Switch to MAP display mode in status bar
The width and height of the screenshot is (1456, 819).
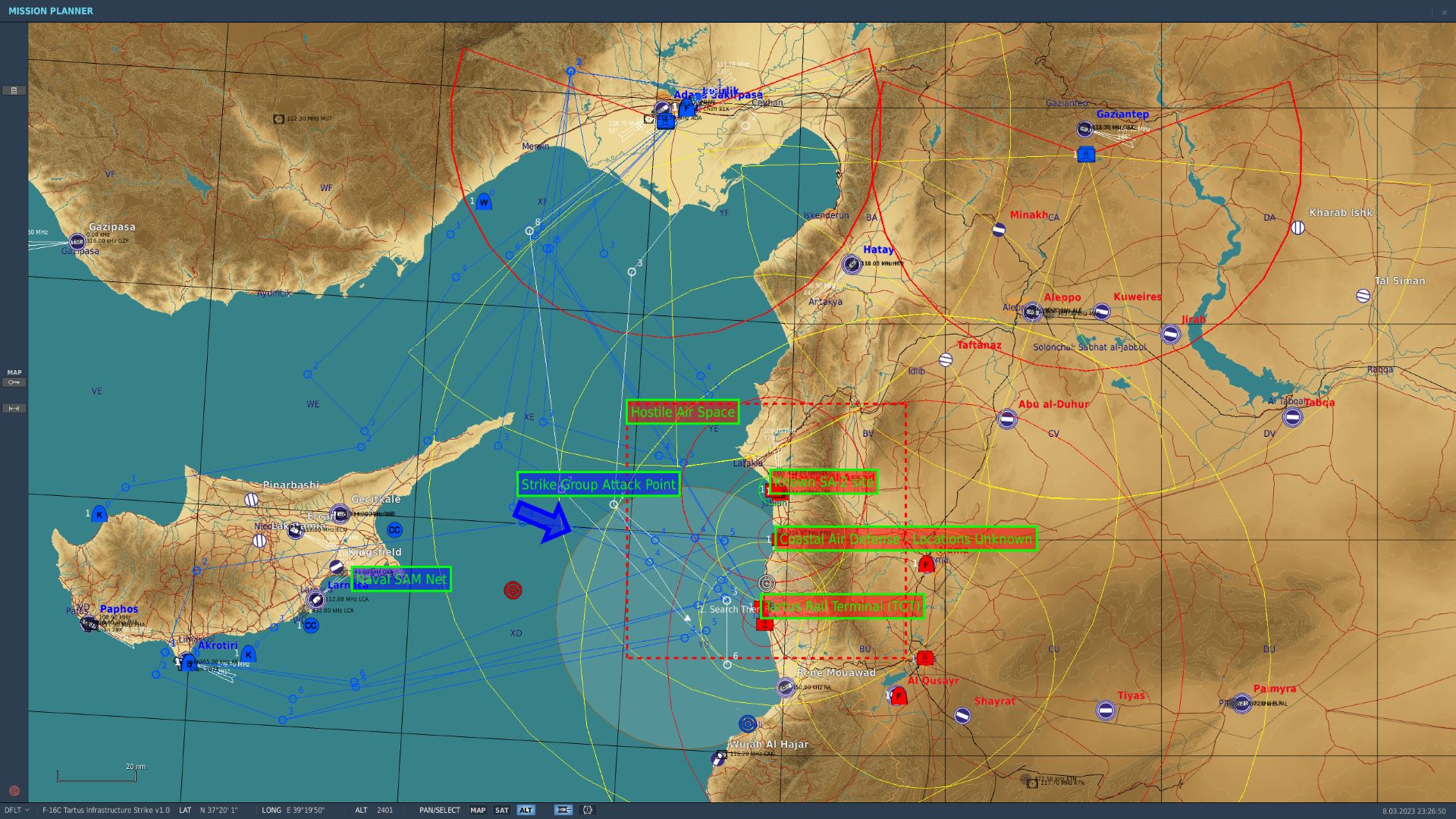click(478, 810)
